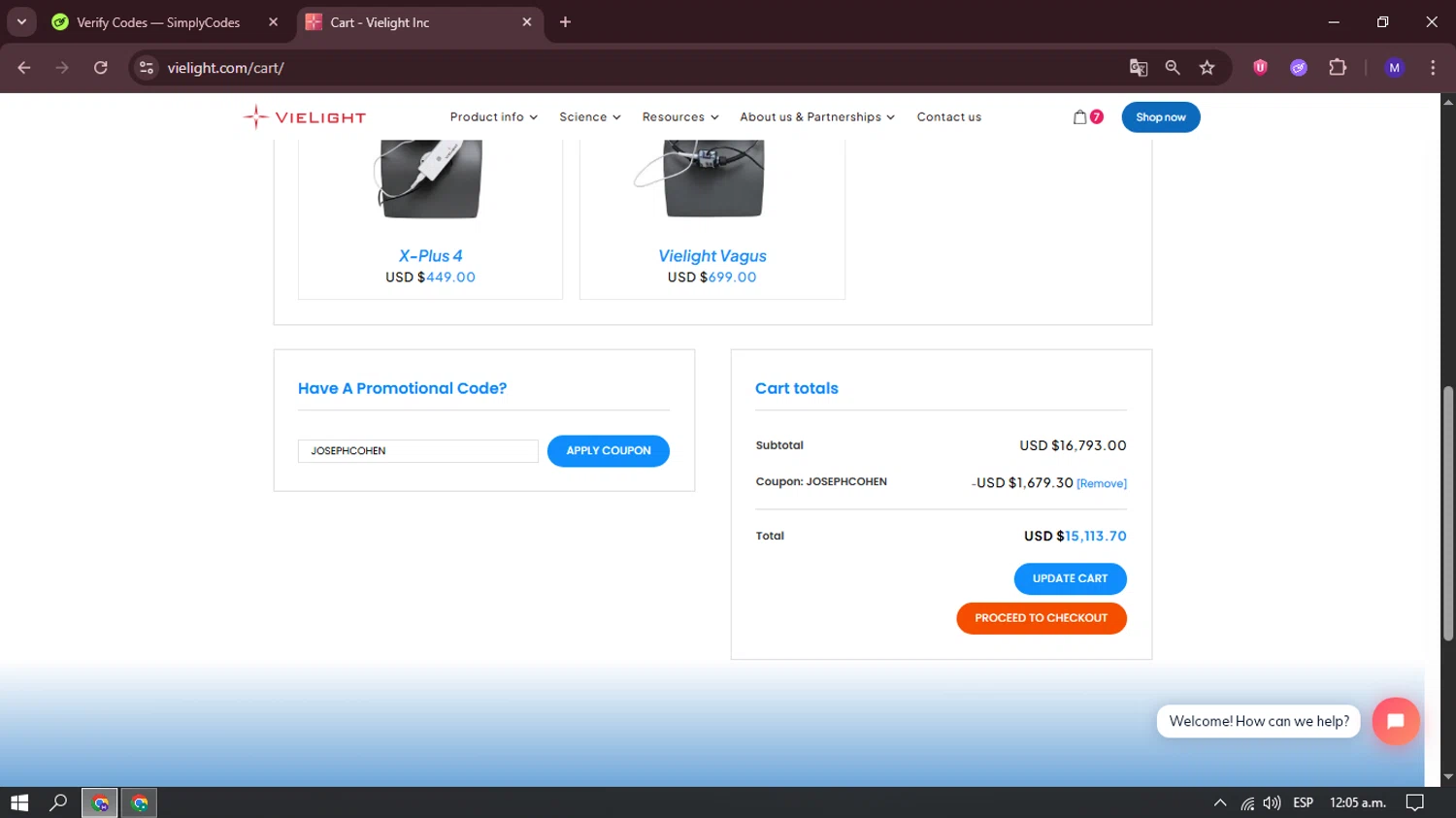Open site information icon in address bar
This screenshot has width=1456, height=818.
(147, 68)
